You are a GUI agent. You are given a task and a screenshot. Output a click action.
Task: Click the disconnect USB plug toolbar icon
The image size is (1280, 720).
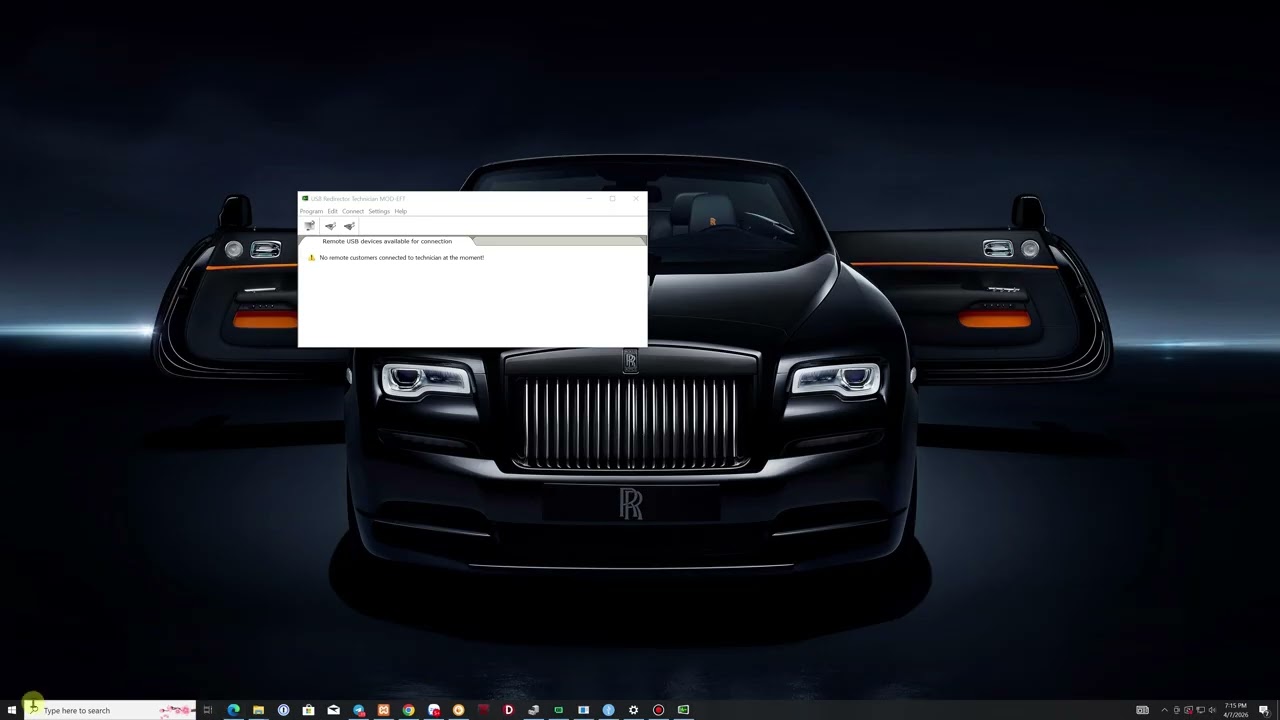[x=349, y=226]
